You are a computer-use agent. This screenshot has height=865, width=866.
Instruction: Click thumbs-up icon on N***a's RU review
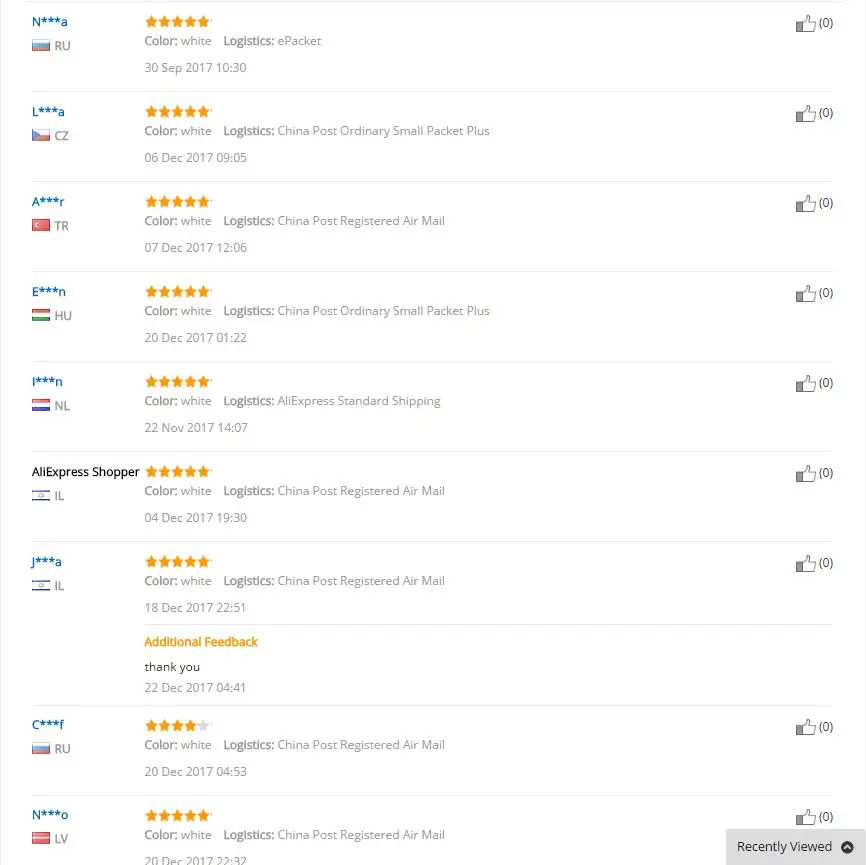805,24
